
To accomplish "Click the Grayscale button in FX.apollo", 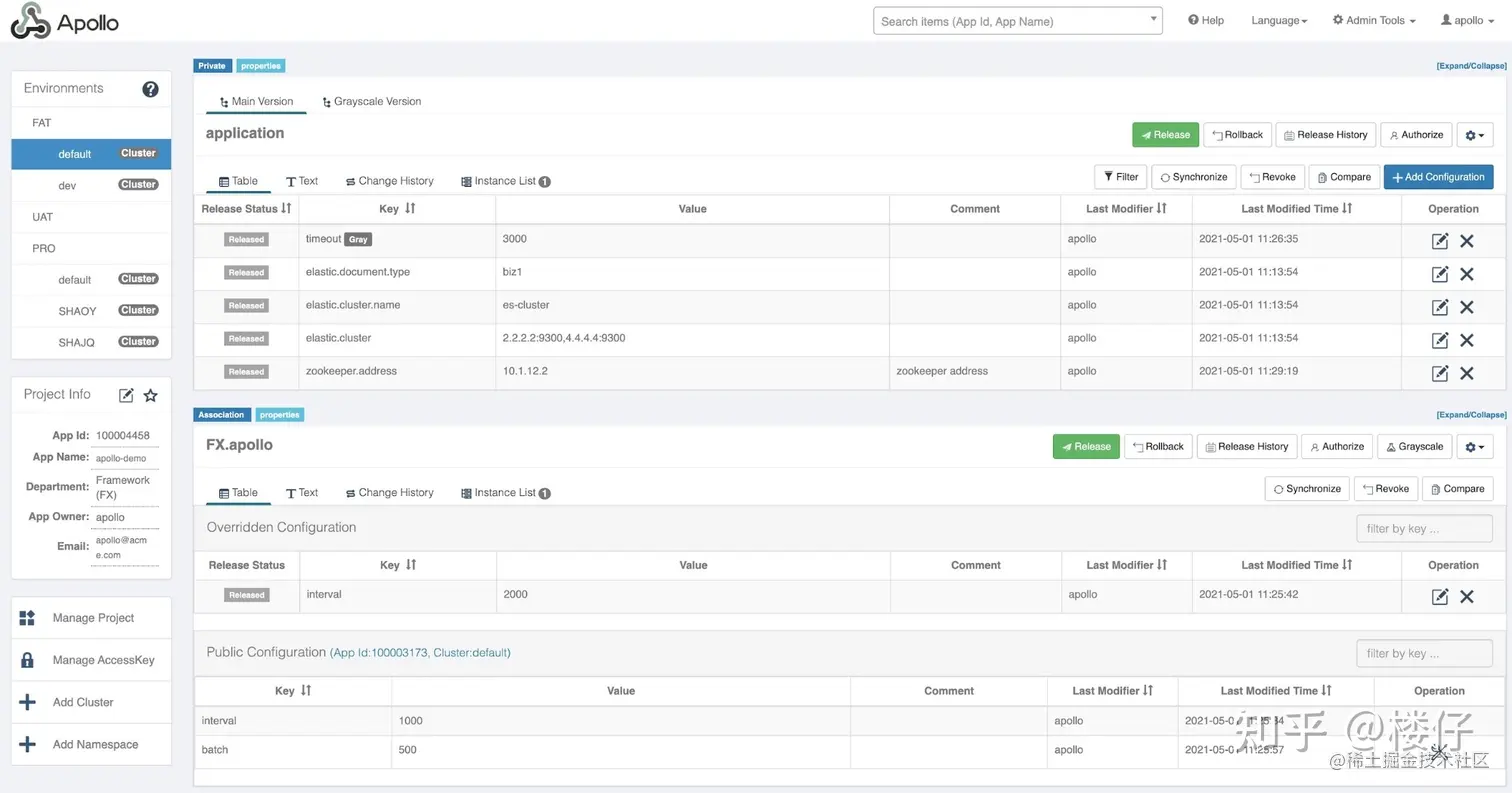I will [1414, 447].
